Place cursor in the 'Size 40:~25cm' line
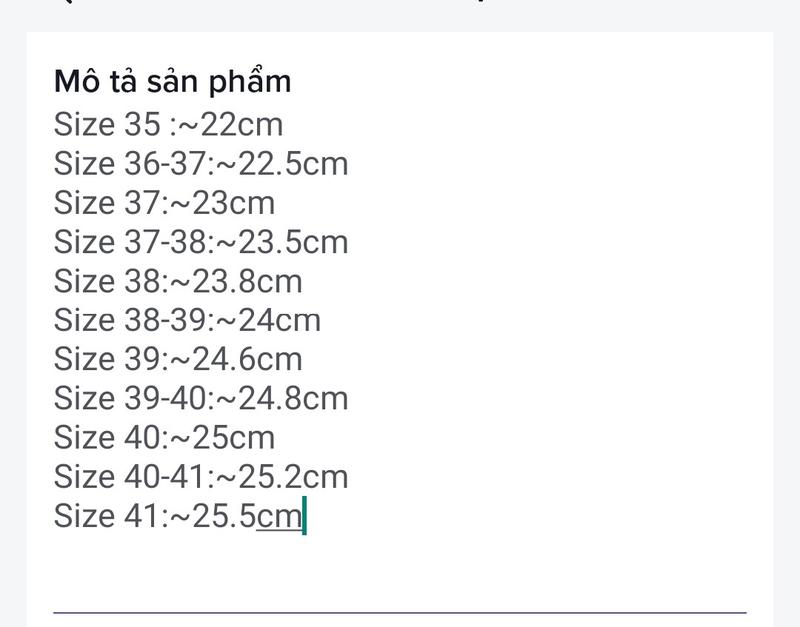Screen dimensions: 800x627 (164, 437)
